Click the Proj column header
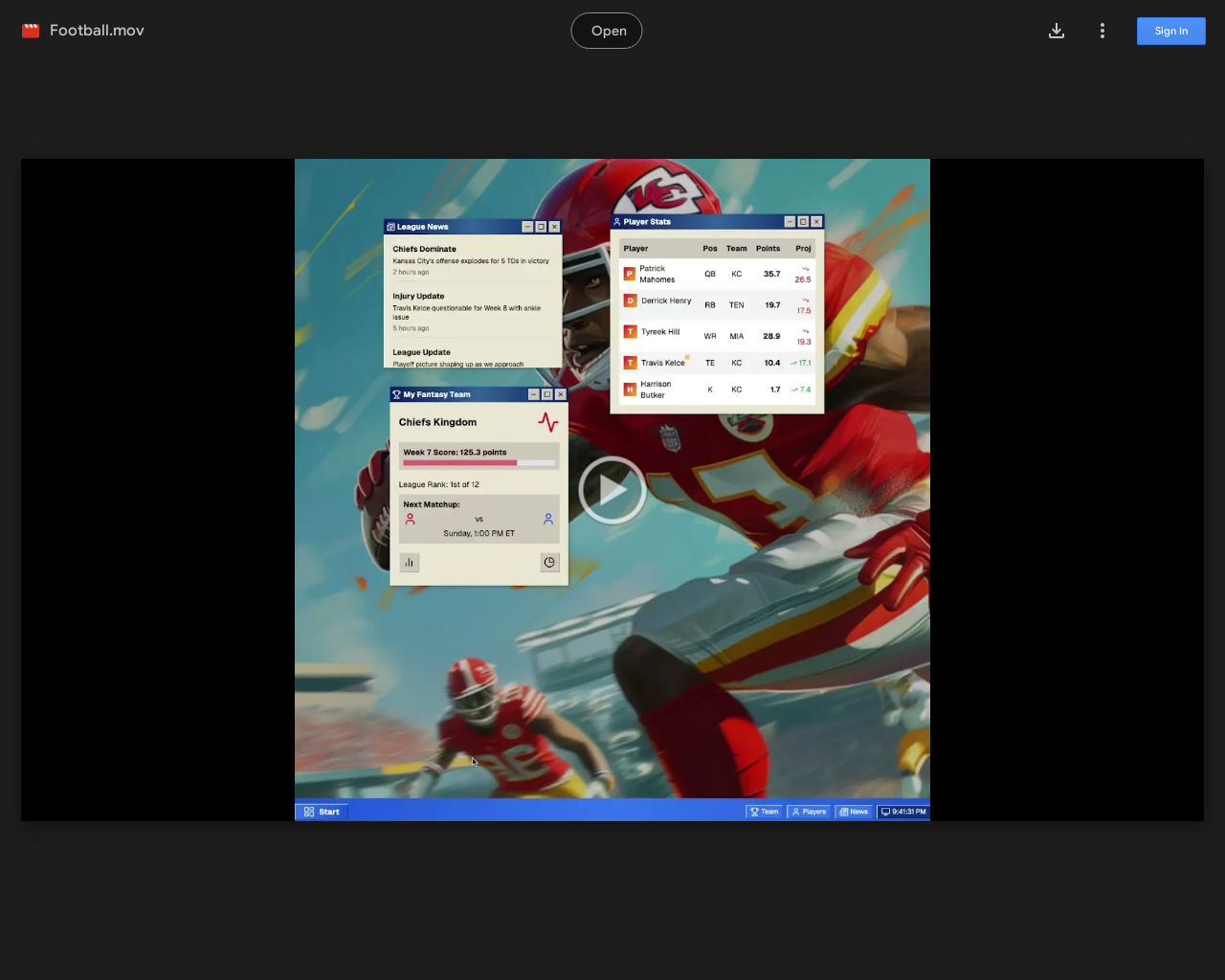Image resolution: width=1225 pixels, height=980 pixels. (x=803, y=248)
